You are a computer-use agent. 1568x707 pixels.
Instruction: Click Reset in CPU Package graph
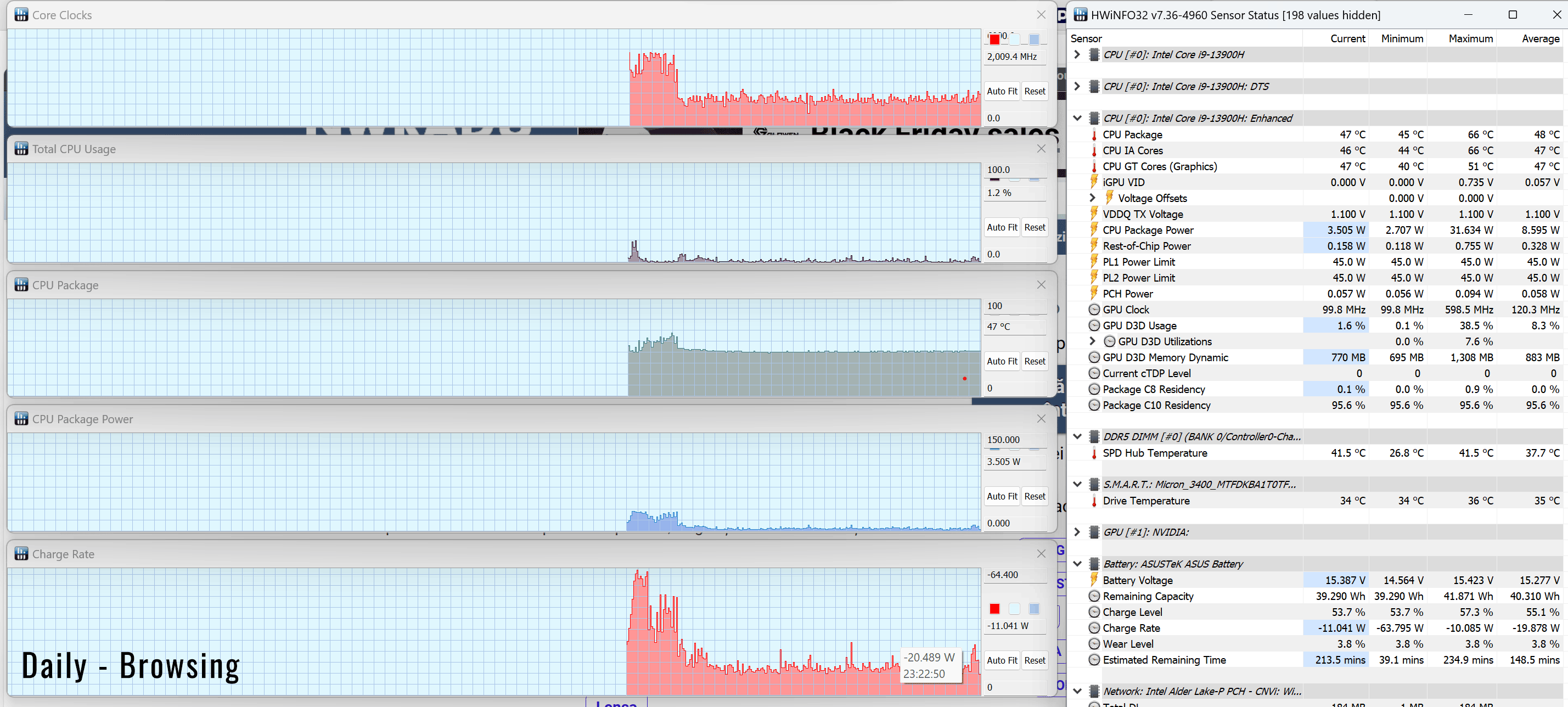pos(1035,361)
